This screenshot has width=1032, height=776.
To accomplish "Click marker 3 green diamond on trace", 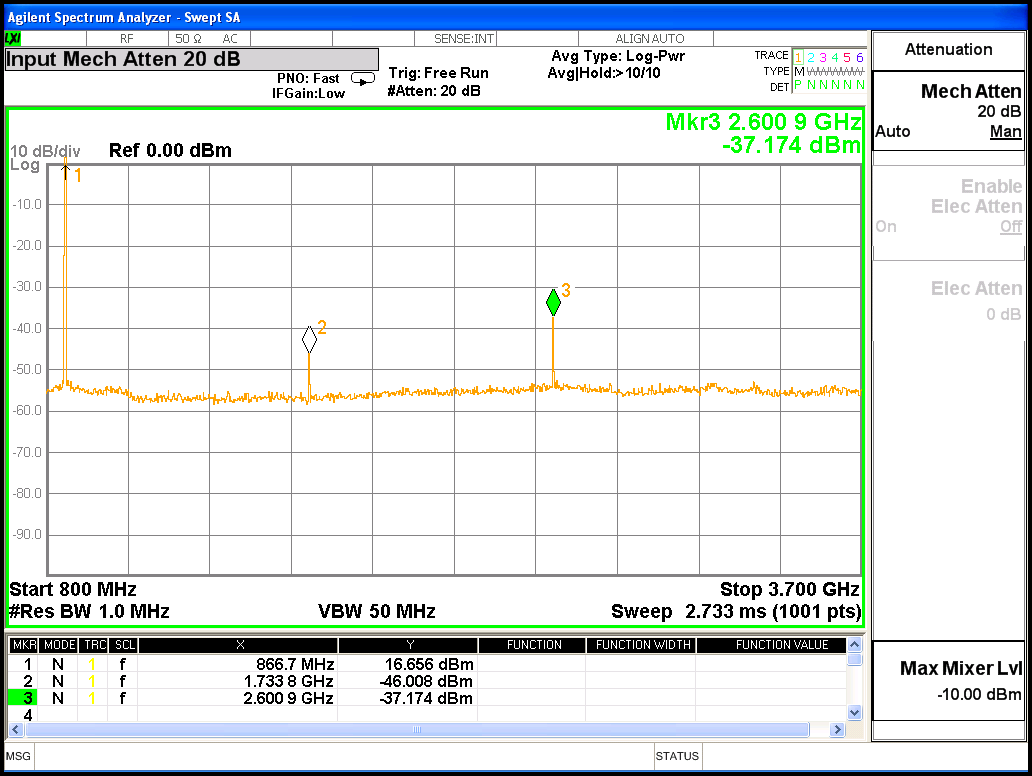I will click(554, 302).
